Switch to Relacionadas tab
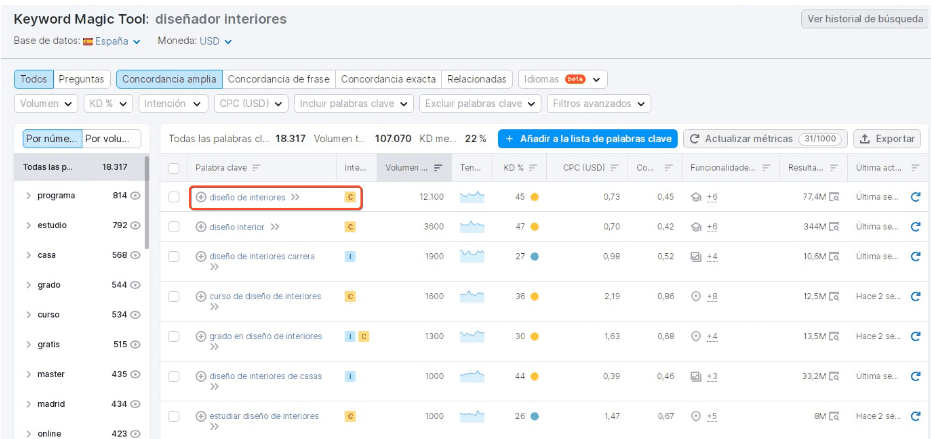931x439 pixels. 477,79
